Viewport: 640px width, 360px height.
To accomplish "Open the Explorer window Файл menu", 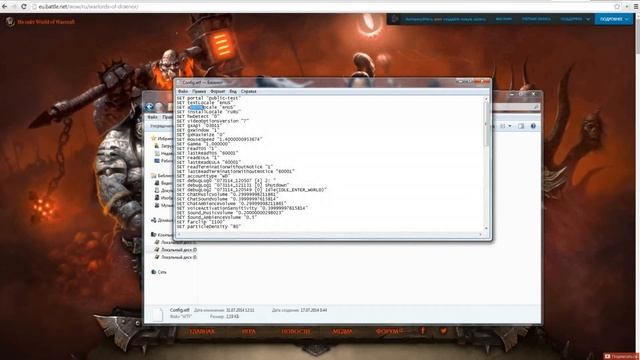I will coord(152,117).
